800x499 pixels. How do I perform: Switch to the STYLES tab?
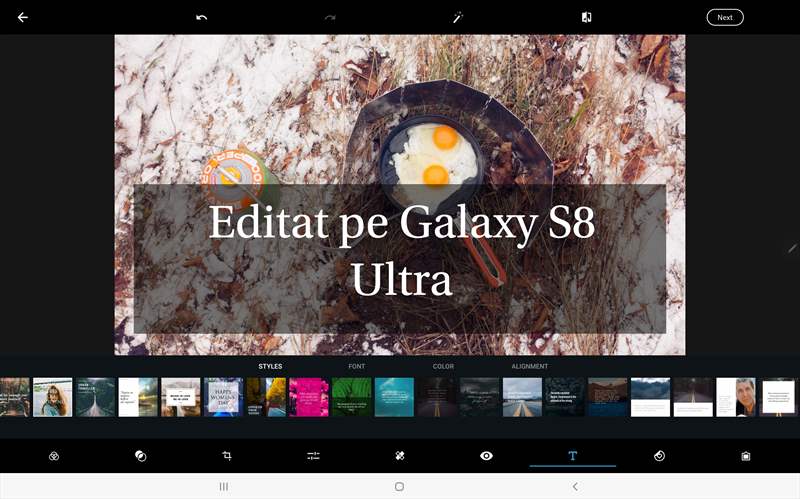click(x=270, y=366)
